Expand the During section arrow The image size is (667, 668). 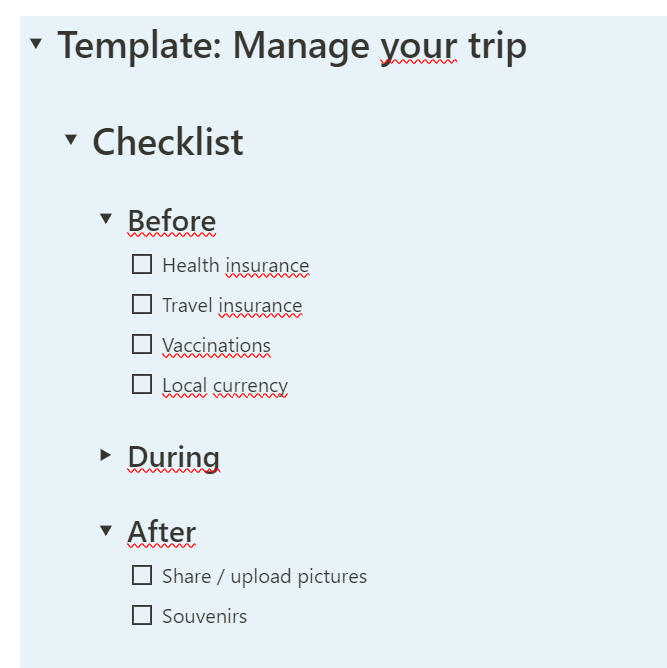click(106, 455)
